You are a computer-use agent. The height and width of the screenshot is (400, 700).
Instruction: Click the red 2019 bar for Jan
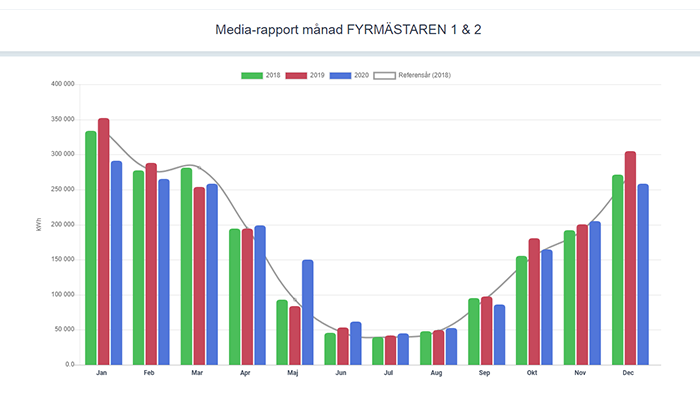[x=104, y=242]
